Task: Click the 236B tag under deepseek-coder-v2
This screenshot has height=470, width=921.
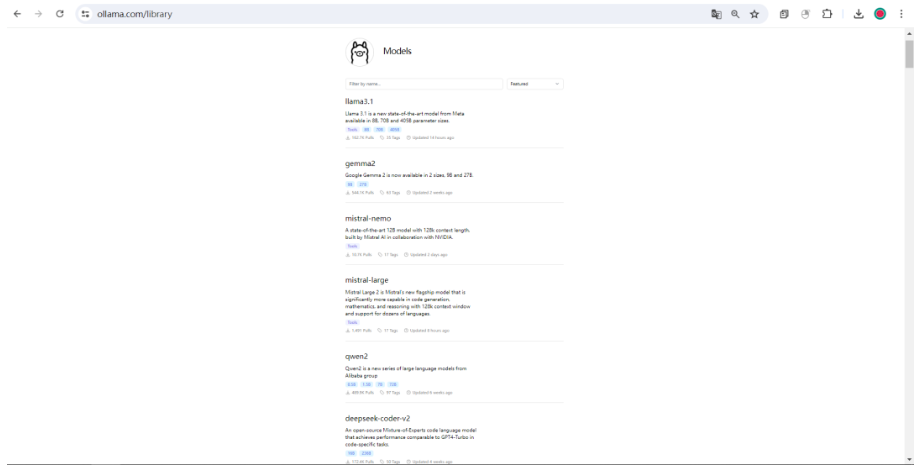Action: [367, 454]
